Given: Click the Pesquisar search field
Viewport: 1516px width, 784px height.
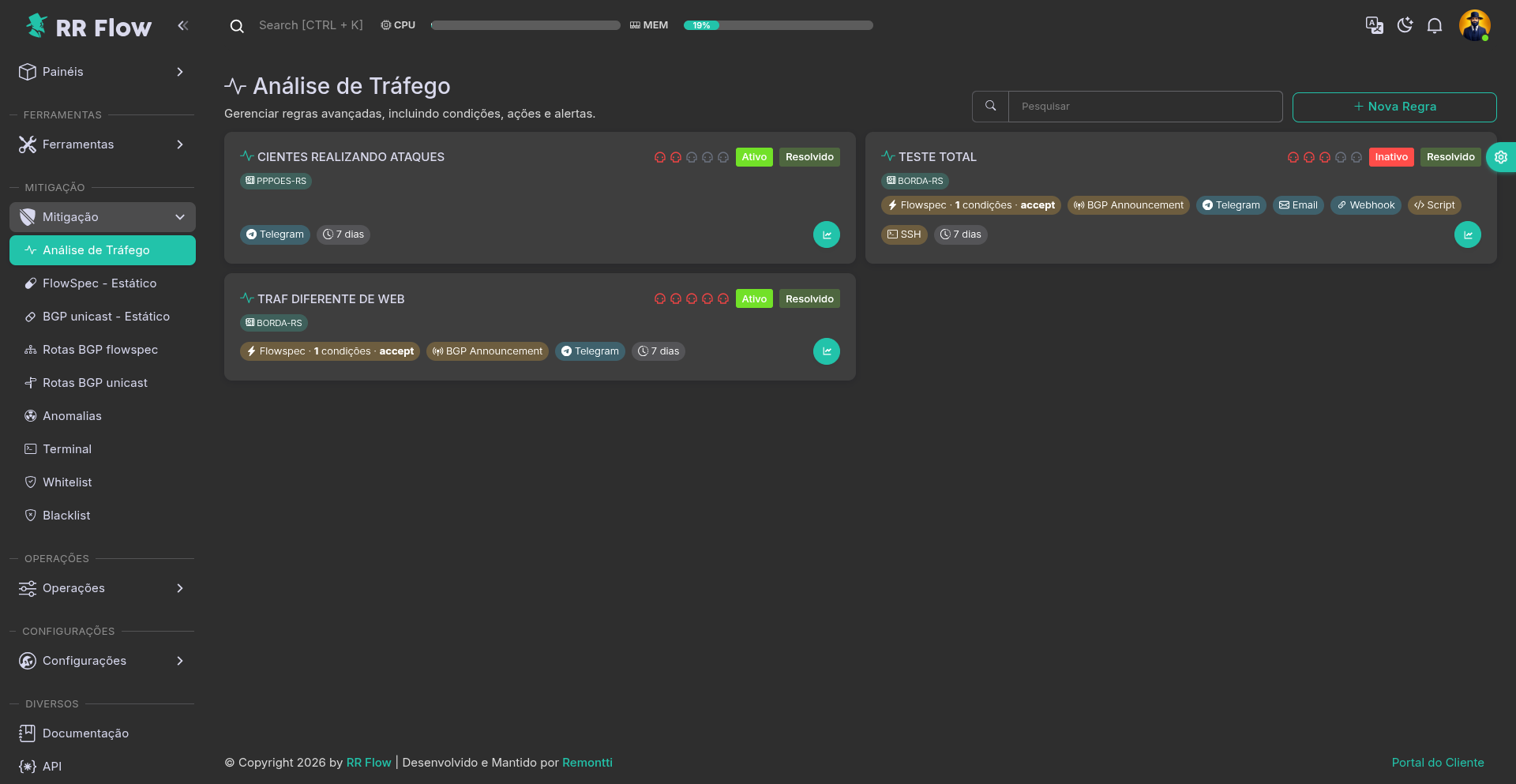Looking at the screenshot, I should (x=1145, y=107).
